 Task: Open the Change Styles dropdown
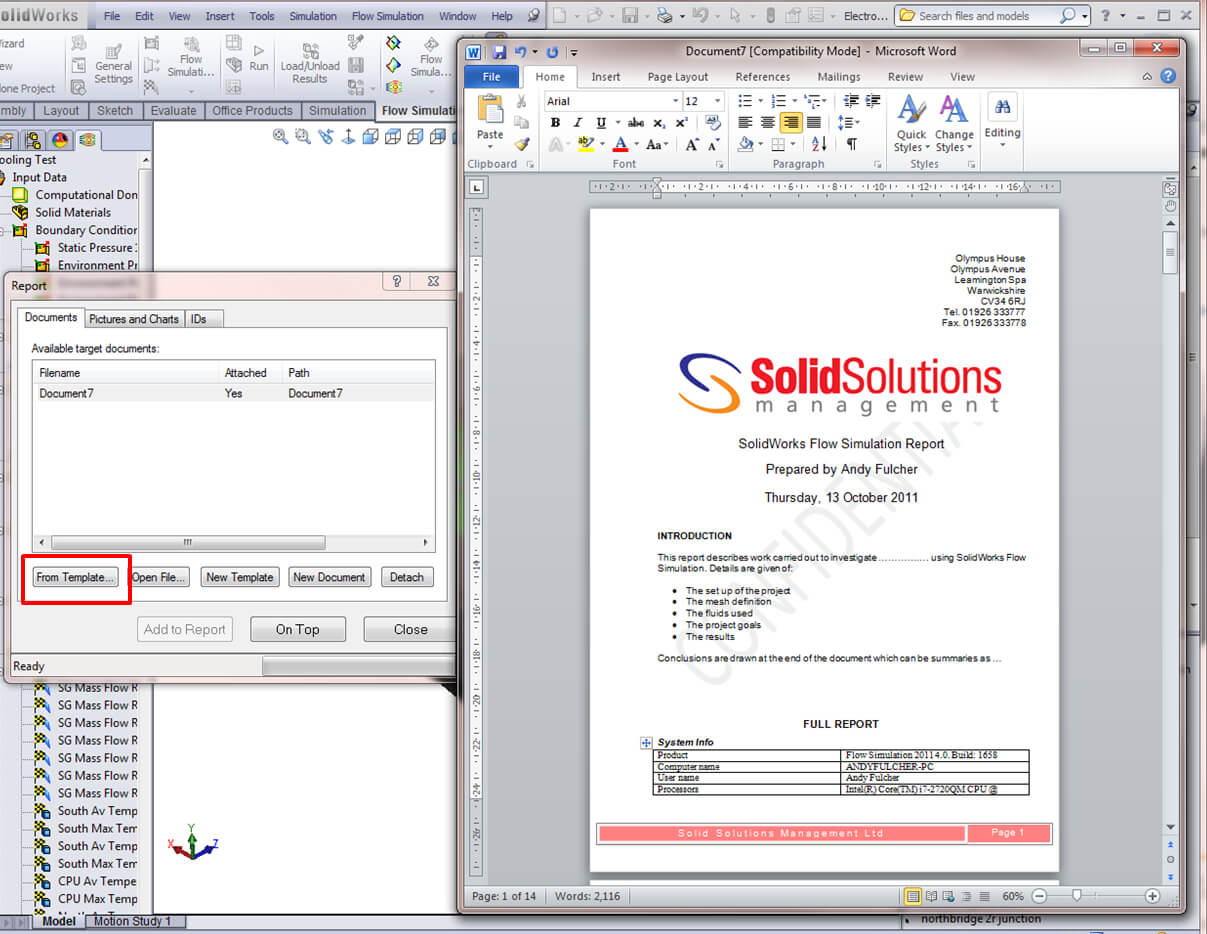pos(954,123)
